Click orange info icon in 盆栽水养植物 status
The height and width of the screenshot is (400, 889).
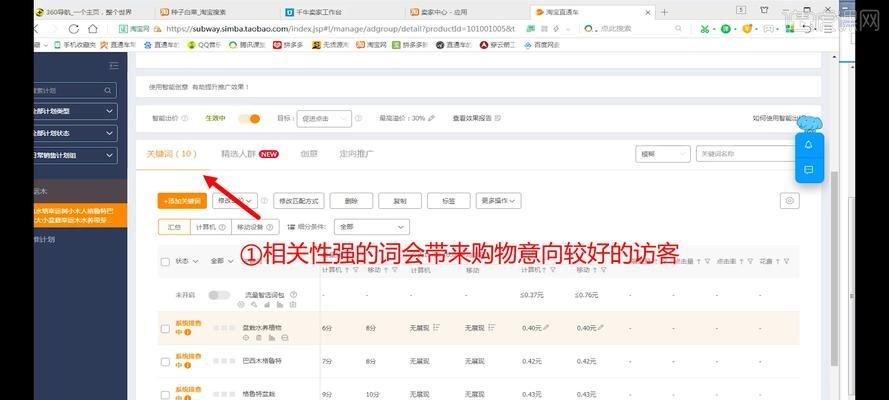[x=188, y=332]
